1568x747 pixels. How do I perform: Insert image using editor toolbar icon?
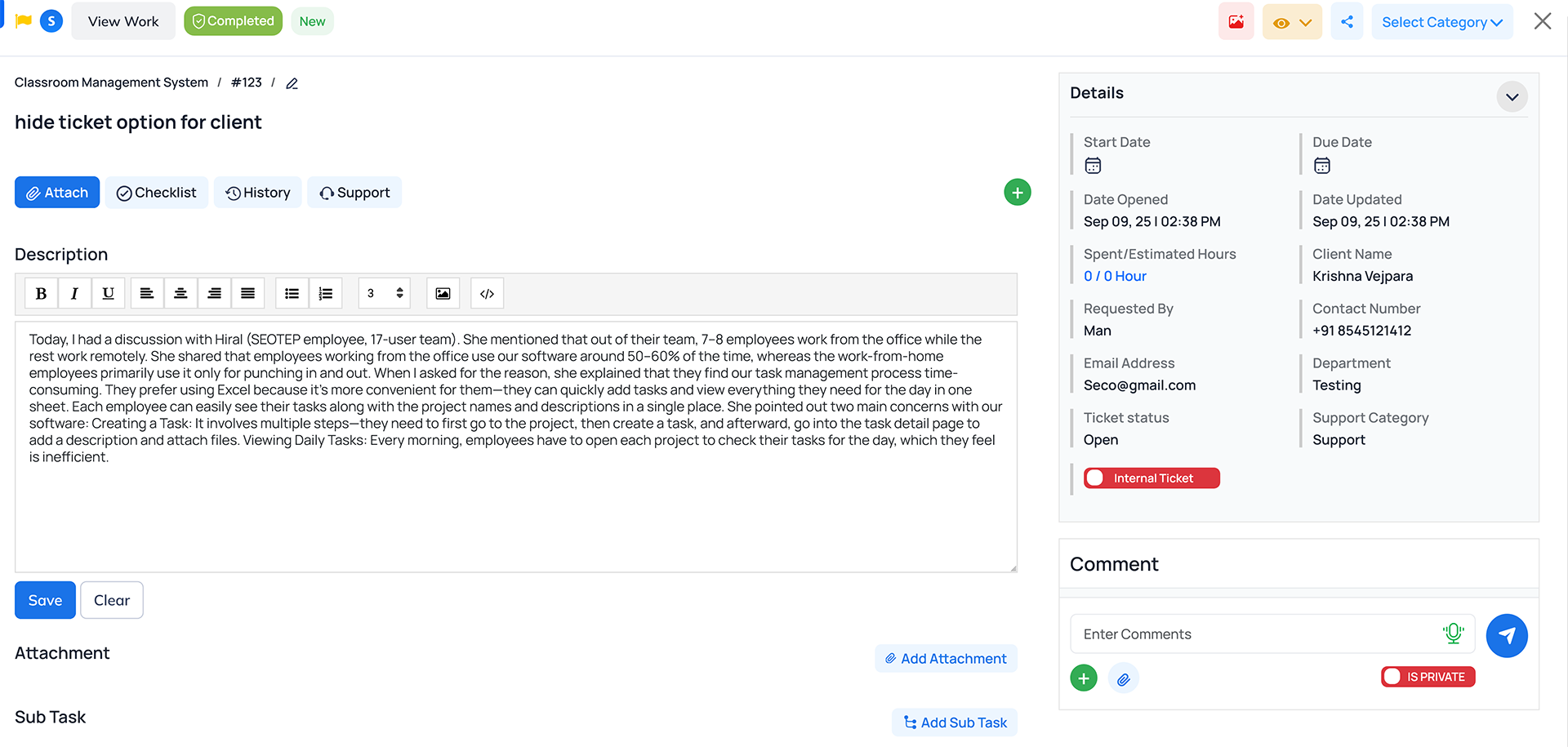click(x=443, y=294)
